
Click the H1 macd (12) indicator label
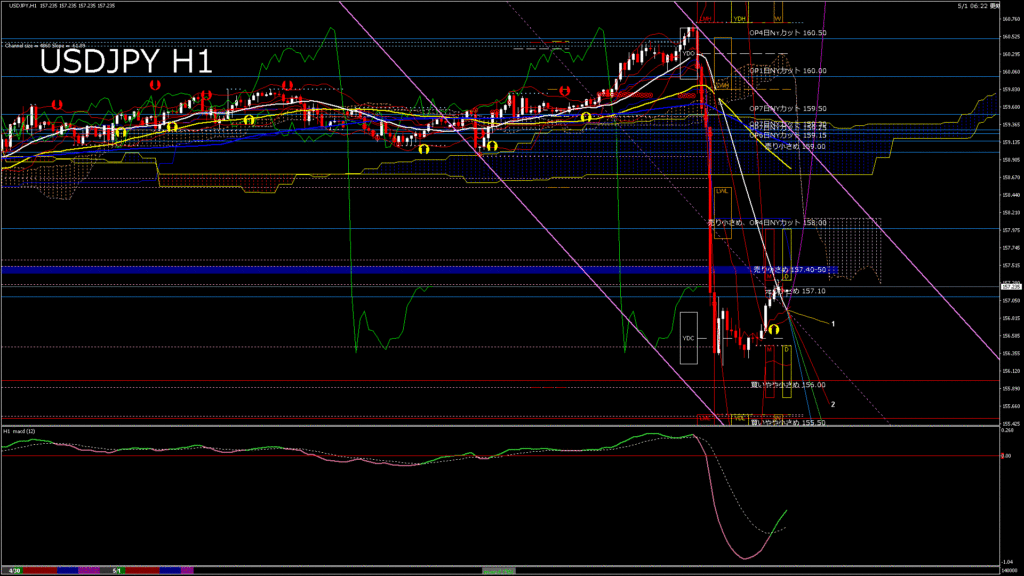point(20,432)
